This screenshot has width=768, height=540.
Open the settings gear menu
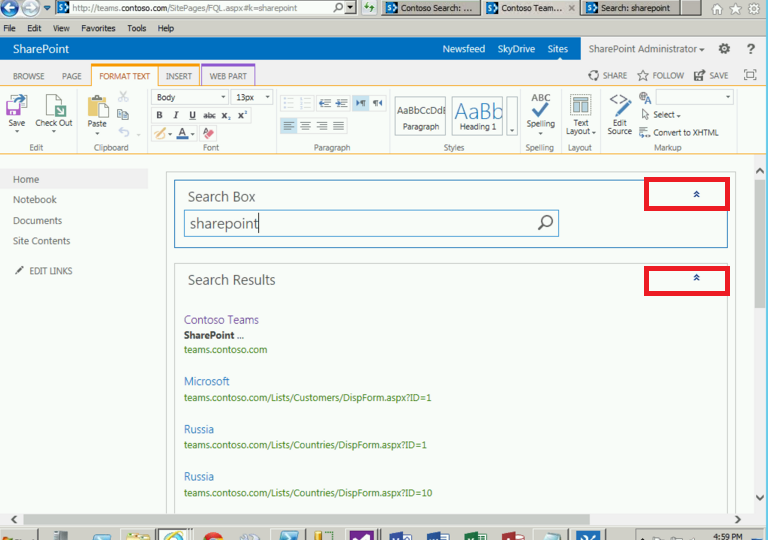[x=724, y=49]
